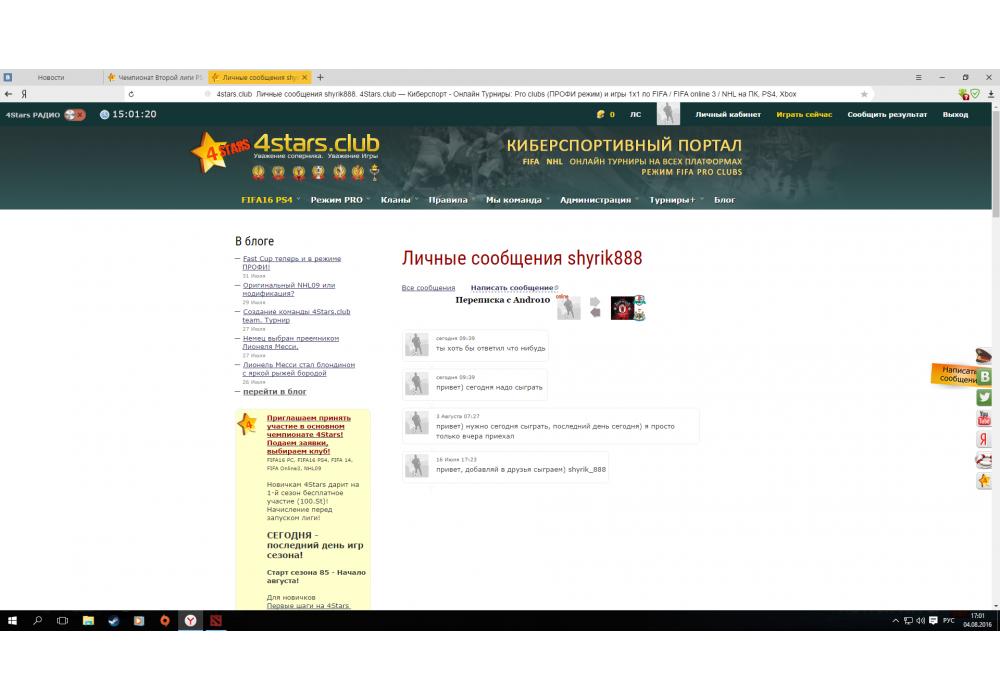The height and width of the screenshot is (700, 1000).
Task: Click the VK social sidebar icon
Action: [985, 376]
